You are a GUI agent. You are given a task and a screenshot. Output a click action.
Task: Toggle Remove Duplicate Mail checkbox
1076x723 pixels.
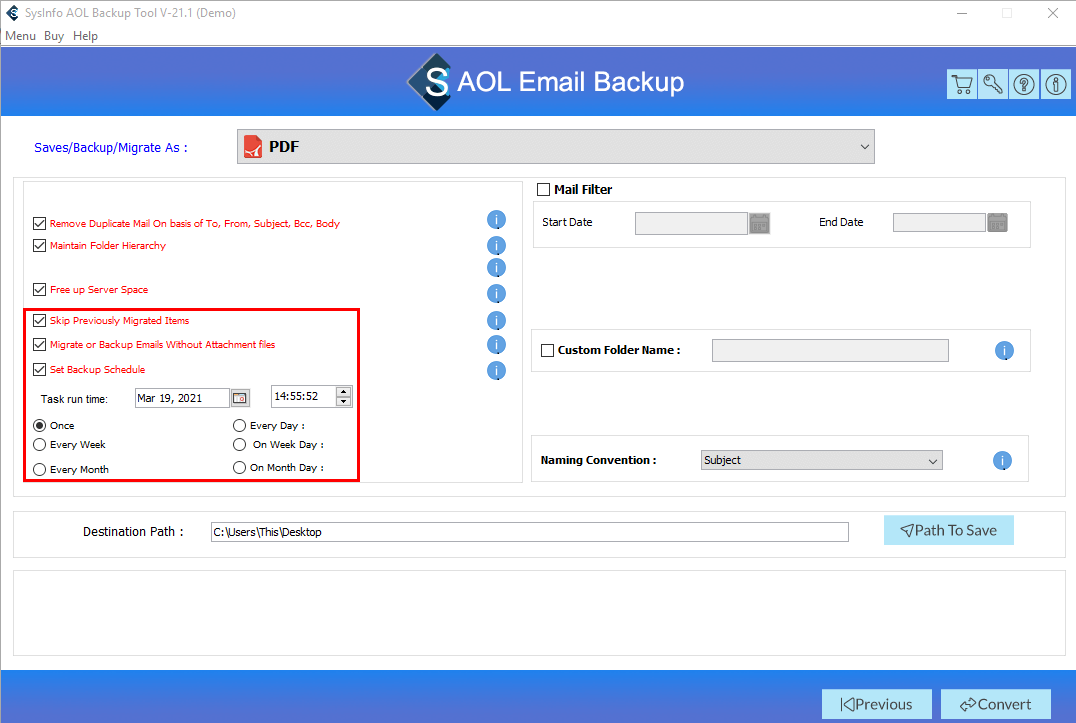coord(40,224)
